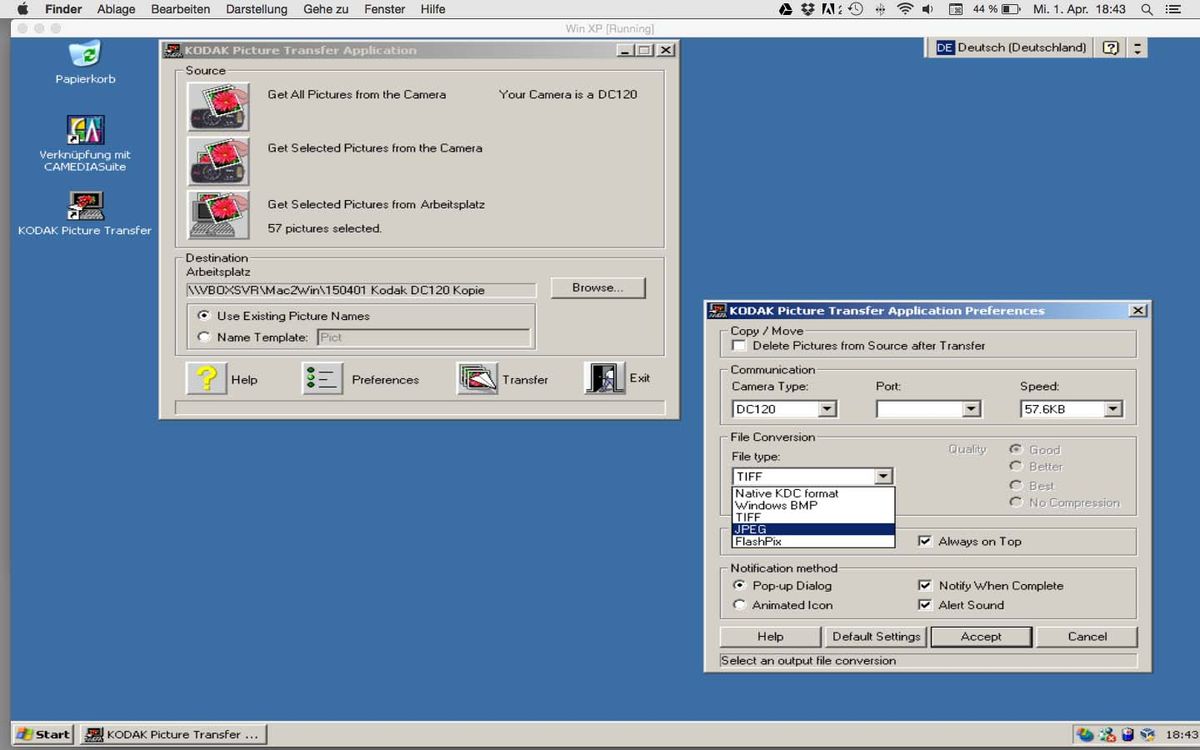Viewport: 1200px width, 750px height.
Task: Click the Cancel button in Preferences
Action: click(x=1087, y=636)
